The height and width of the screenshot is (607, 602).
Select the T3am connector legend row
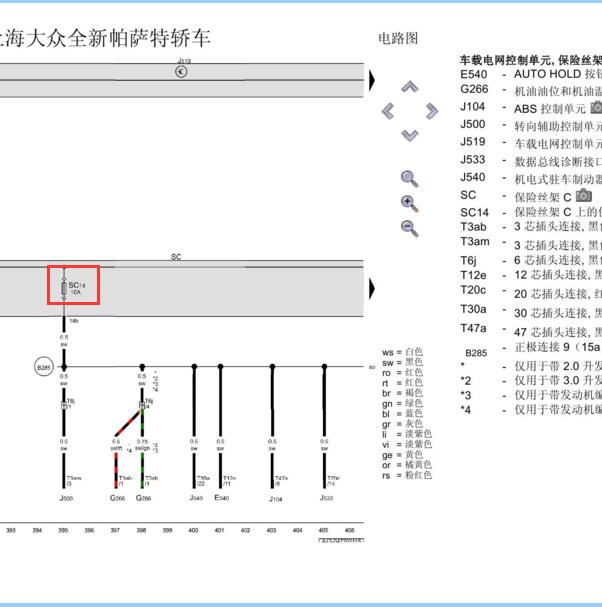[531, 243]
